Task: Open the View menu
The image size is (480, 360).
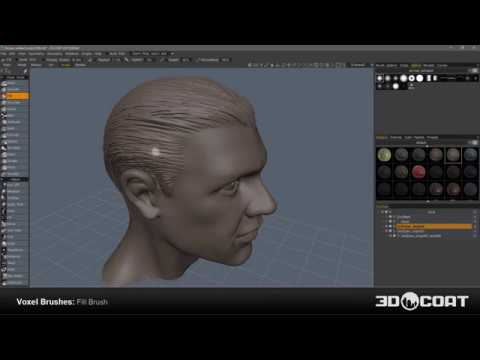Action: point(22,53)
